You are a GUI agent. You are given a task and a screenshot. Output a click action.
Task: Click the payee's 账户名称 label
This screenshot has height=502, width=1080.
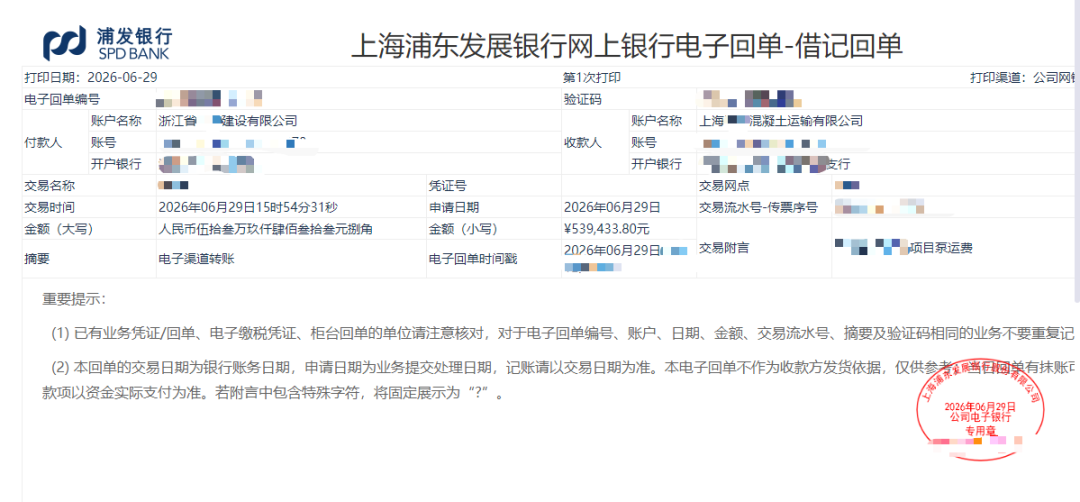(656, 121)
